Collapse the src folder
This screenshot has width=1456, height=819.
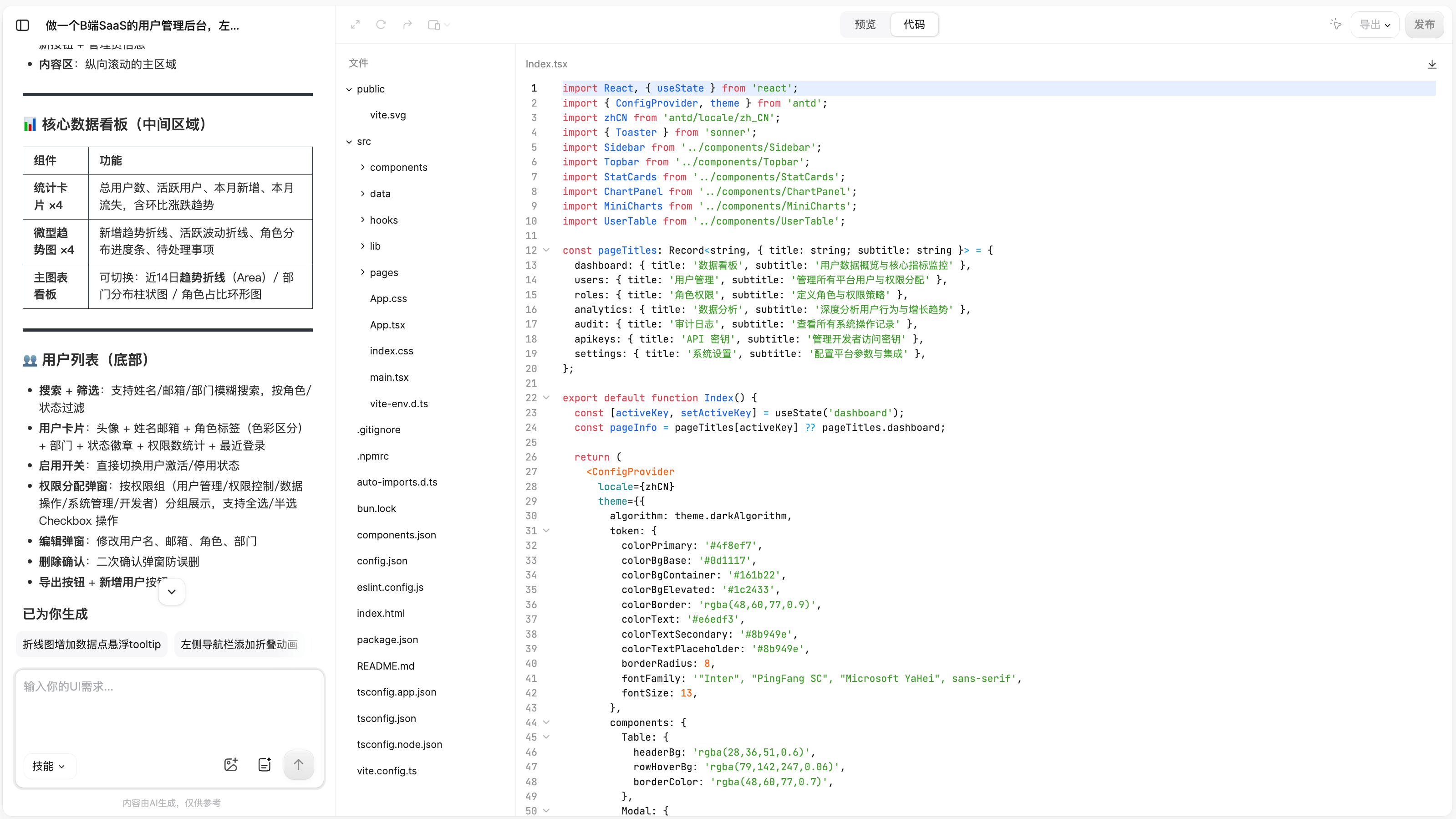(349, 142)
